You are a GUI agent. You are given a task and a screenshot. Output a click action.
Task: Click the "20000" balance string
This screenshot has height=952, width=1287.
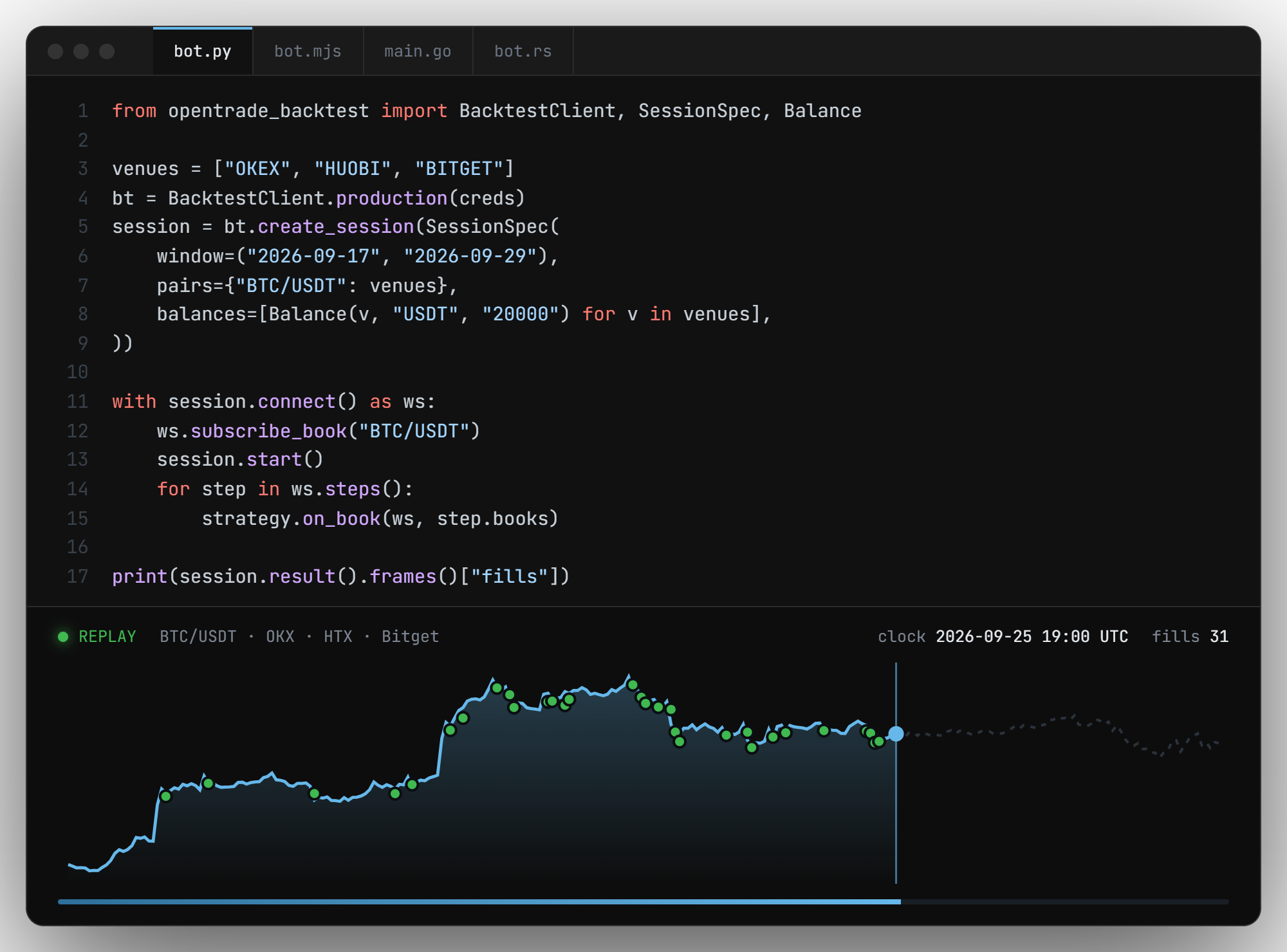521,315
